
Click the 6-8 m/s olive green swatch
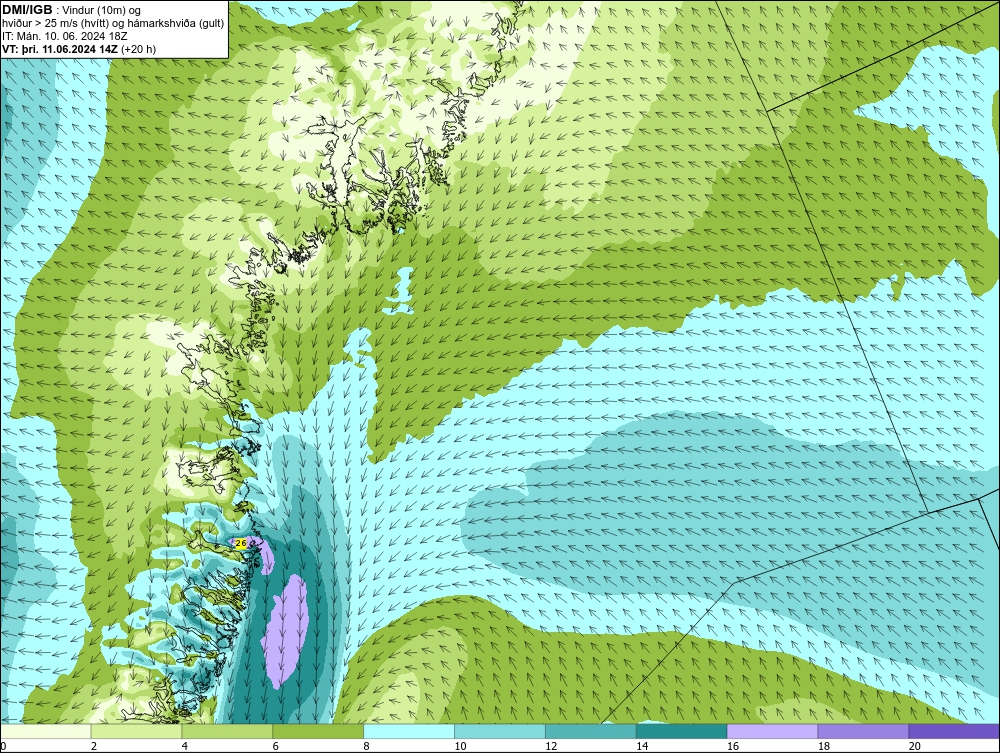coord(318,731)
